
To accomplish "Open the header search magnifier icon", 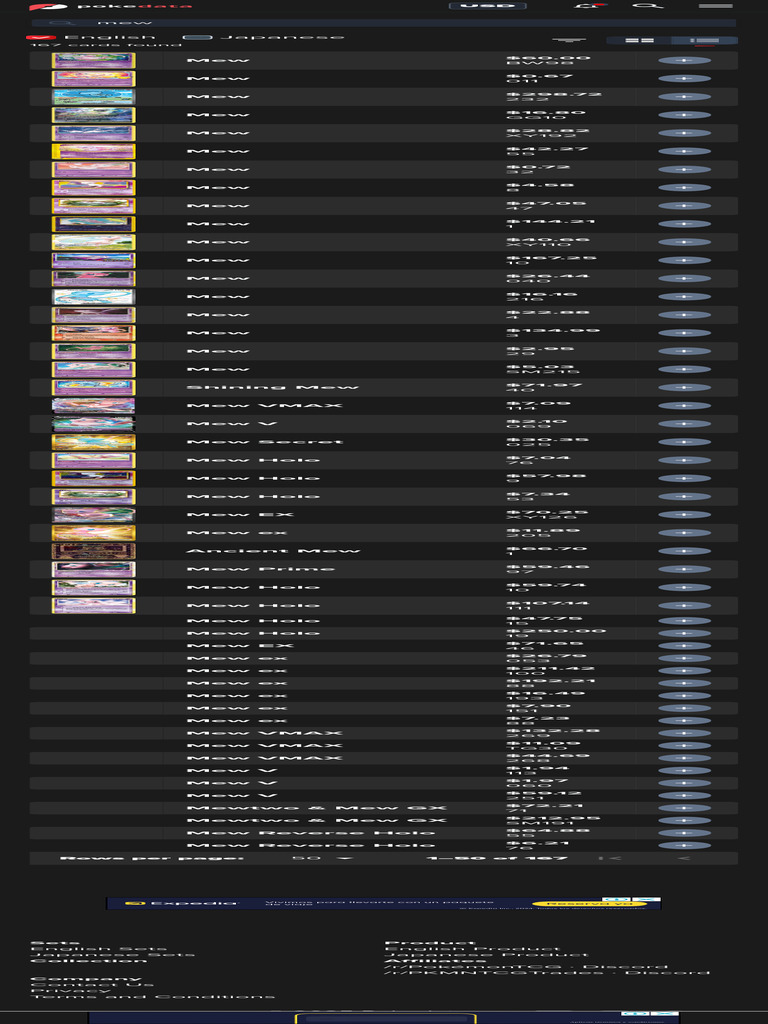I will (647, 6).
